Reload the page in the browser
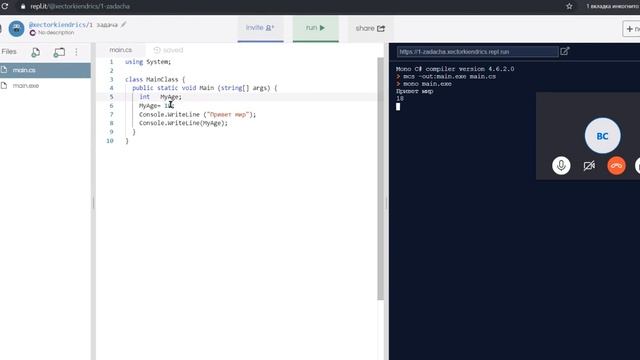Image resolution: width=640 pixels, height=360 pixels. click(x=5, y=6)
